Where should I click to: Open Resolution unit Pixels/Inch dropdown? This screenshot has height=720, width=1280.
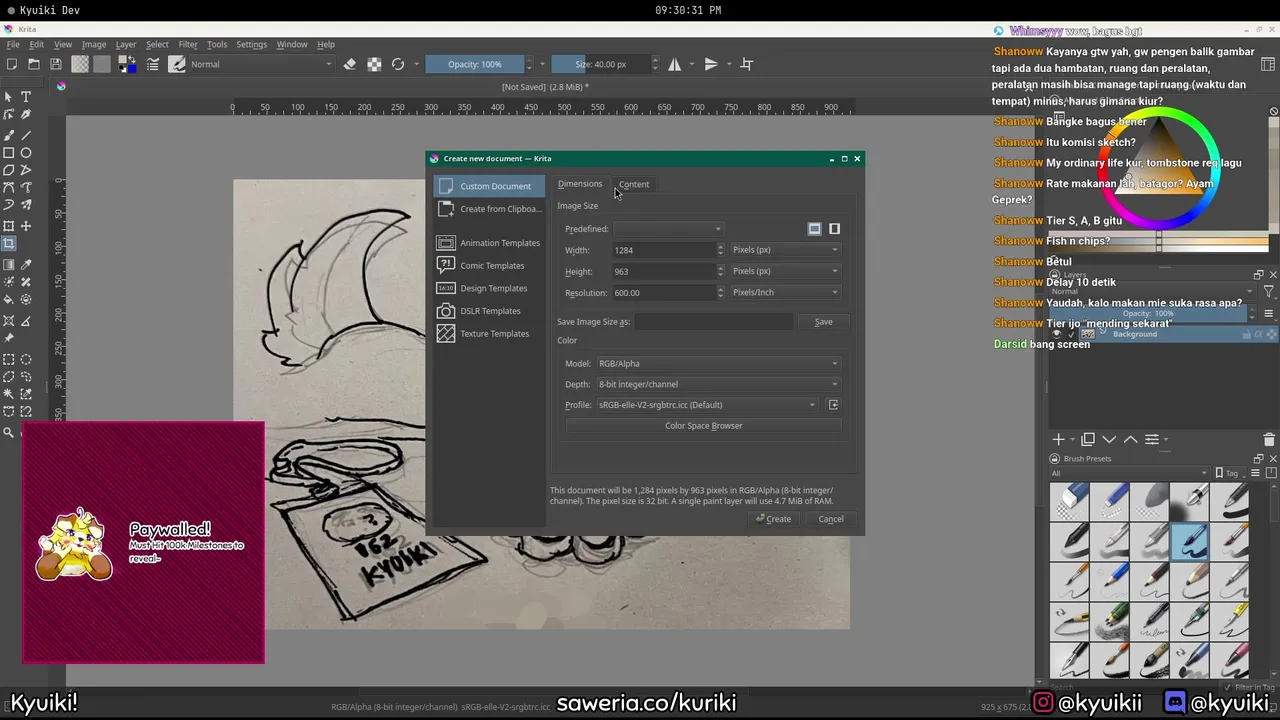point(785,293)
